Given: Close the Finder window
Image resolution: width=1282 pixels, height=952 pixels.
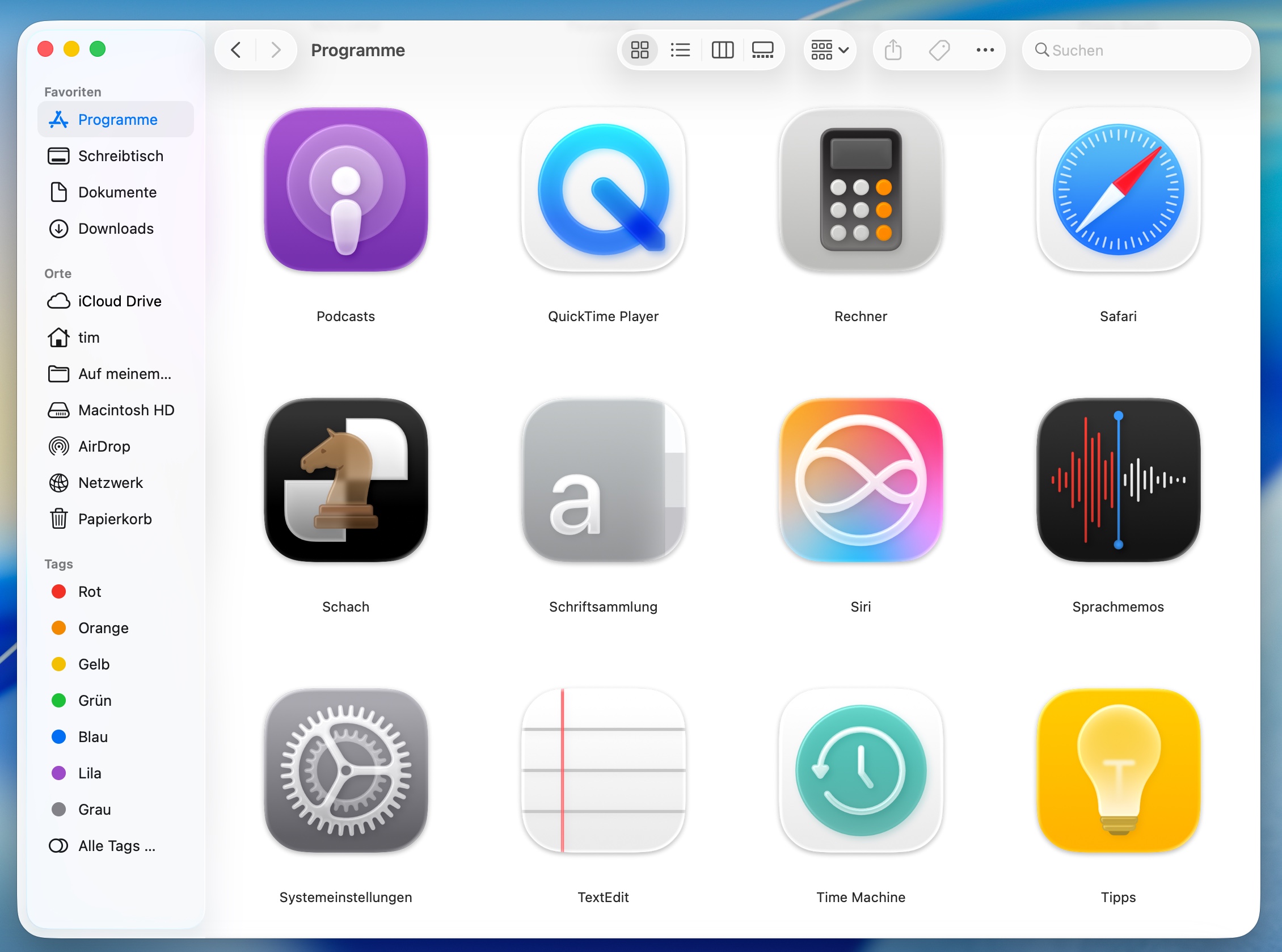Looking at the screenshot, I should (45, 49).
